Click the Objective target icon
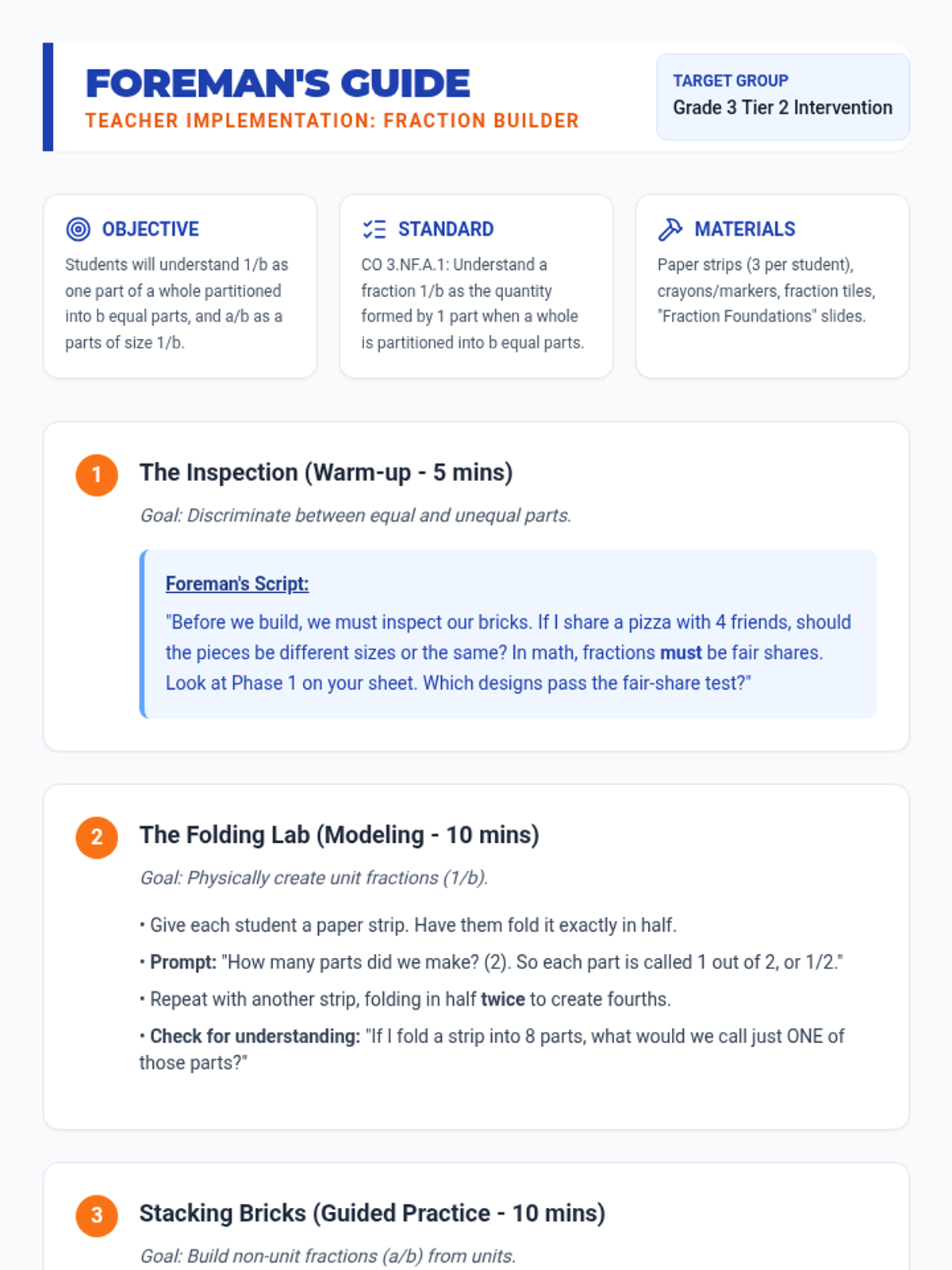Image resolution: width=952 pixels, height=1270 pixels. coord(78,229)
